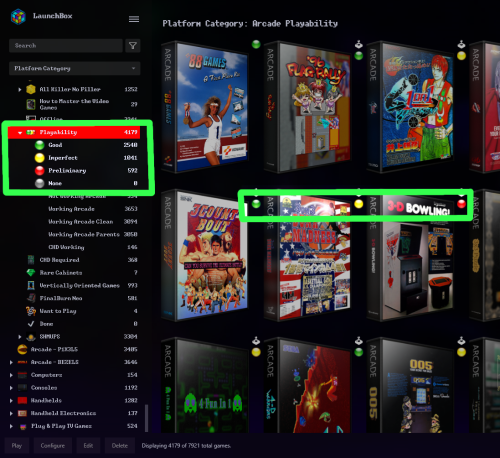Click the Configure button
This screenshot has width=500, height=458.
(x=53, y=446)
